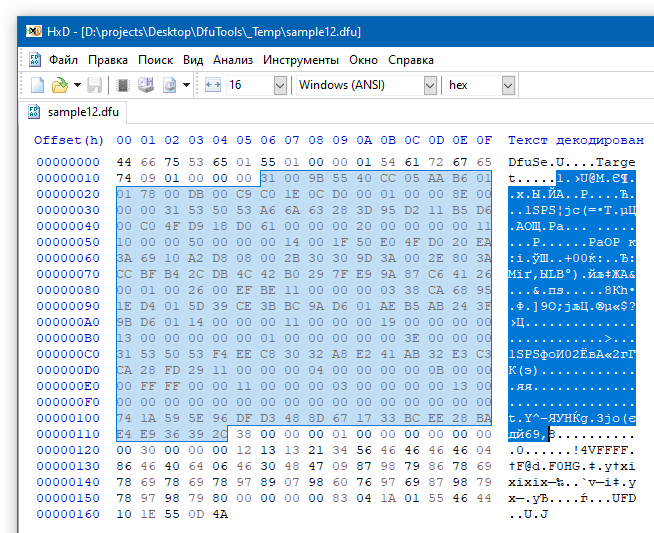This screenshot has height=533, width=654.
Task: Click decoded text '..U.J' in the last row
Action: (x=528, y=514)
